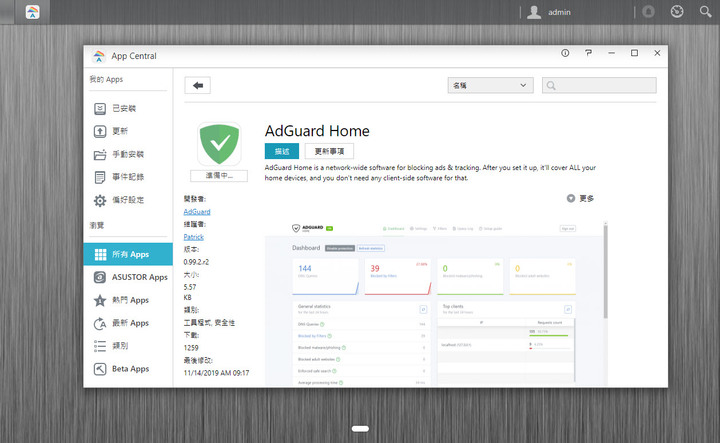Click the search magnifier icon in search box
Image resolution: width=720 pixels, height=443 pixels.
pos(551,85)
